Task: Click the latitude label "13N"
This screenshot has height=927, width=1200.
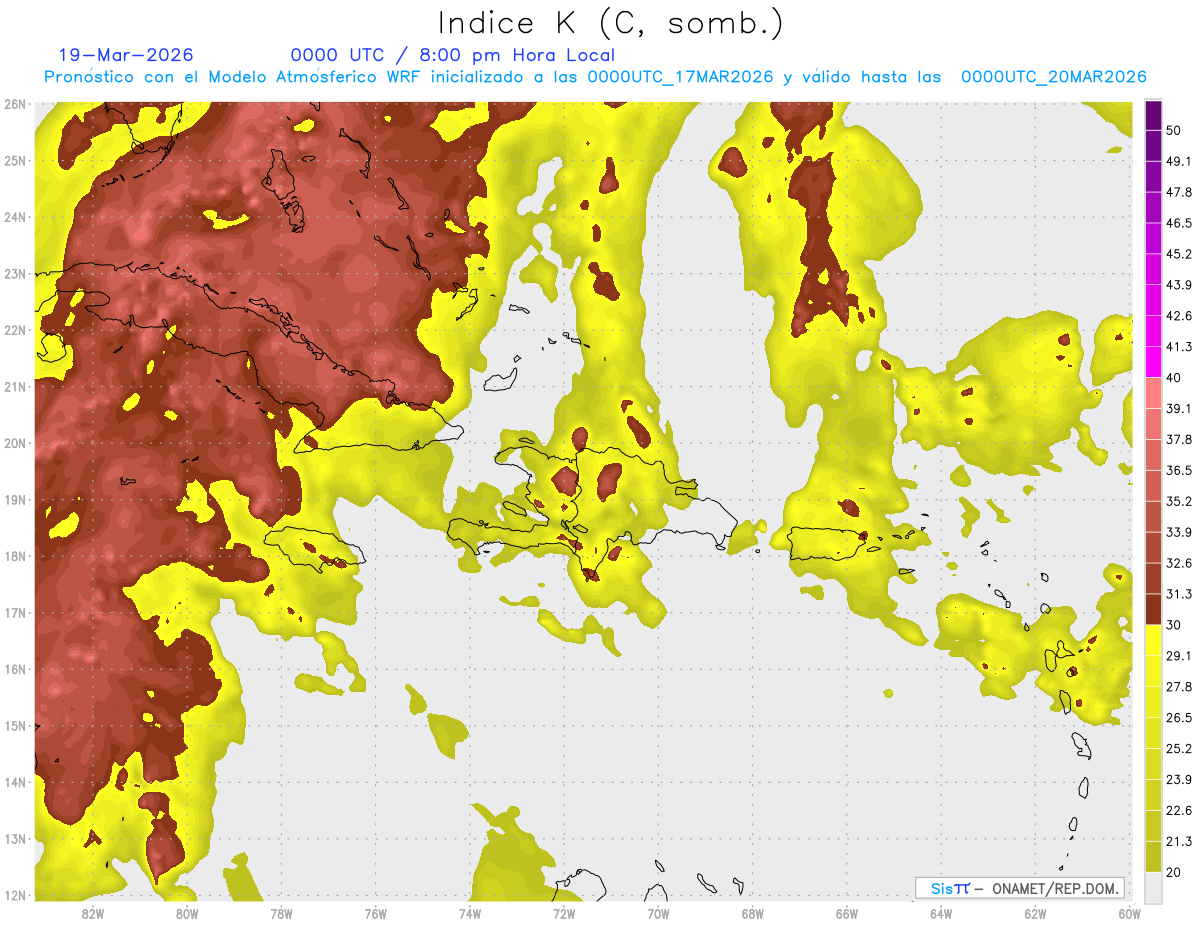Action: 15,839
